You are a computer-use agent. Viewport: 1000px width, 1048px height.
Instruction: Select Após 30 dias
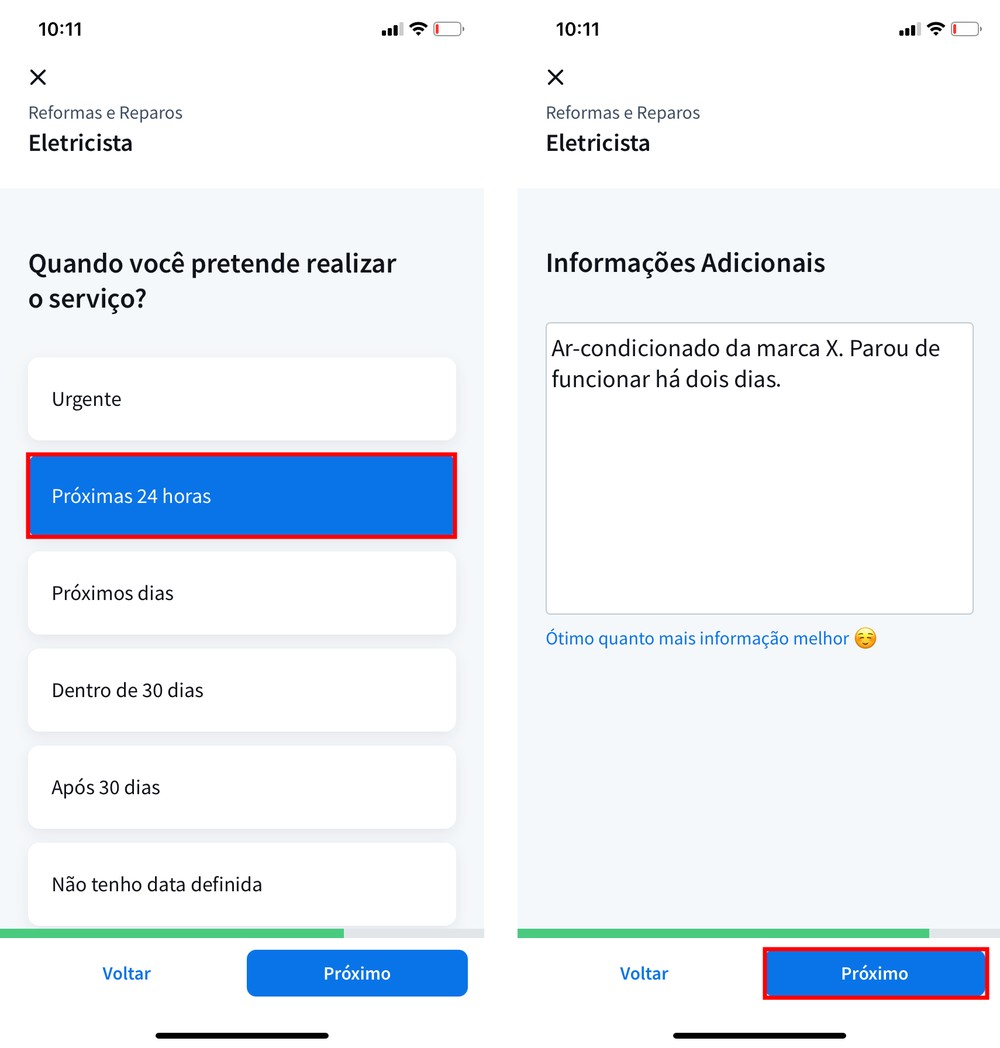(x=241, y=787)
